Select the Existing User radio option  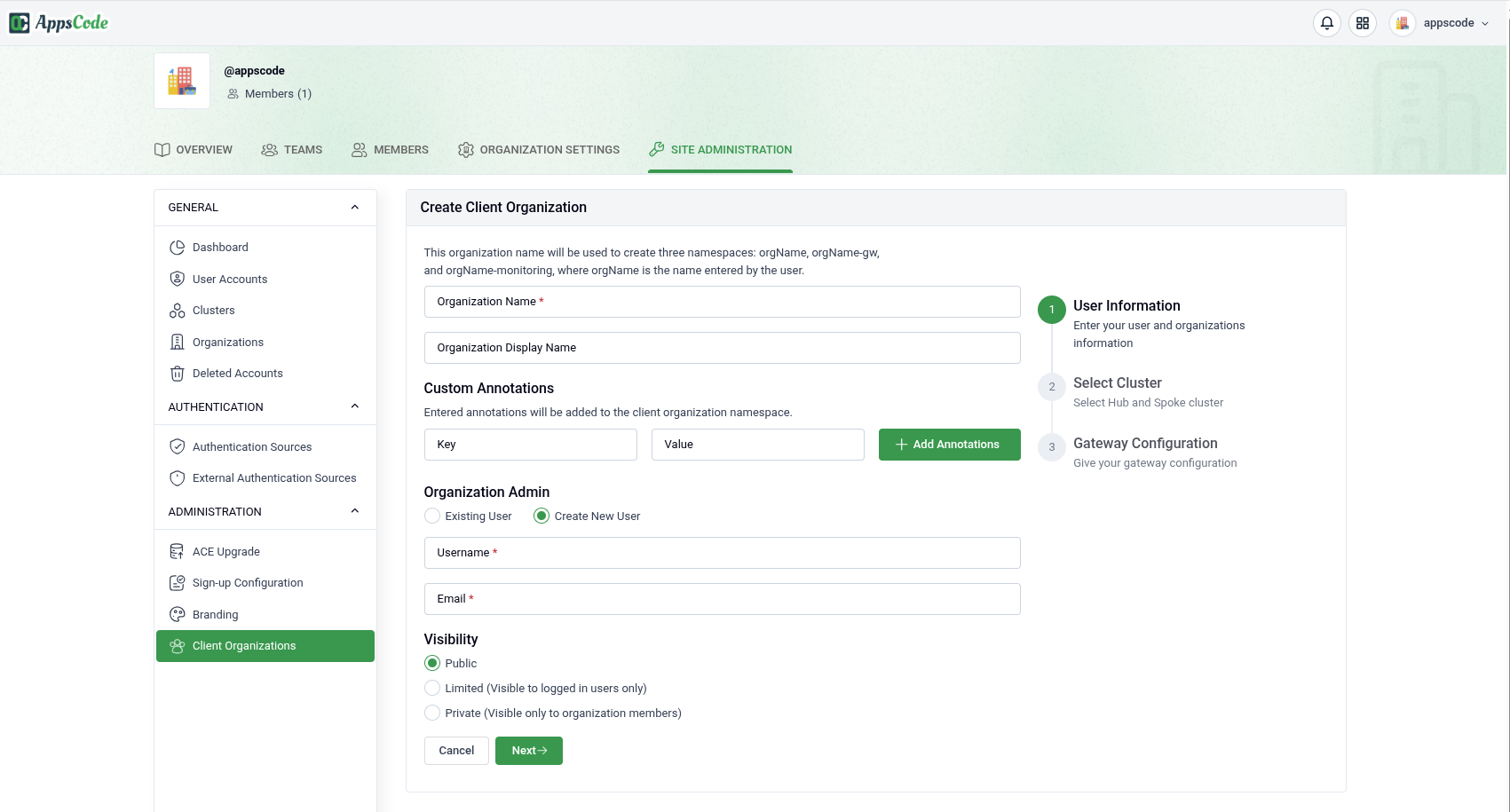(x=432, y=516)
